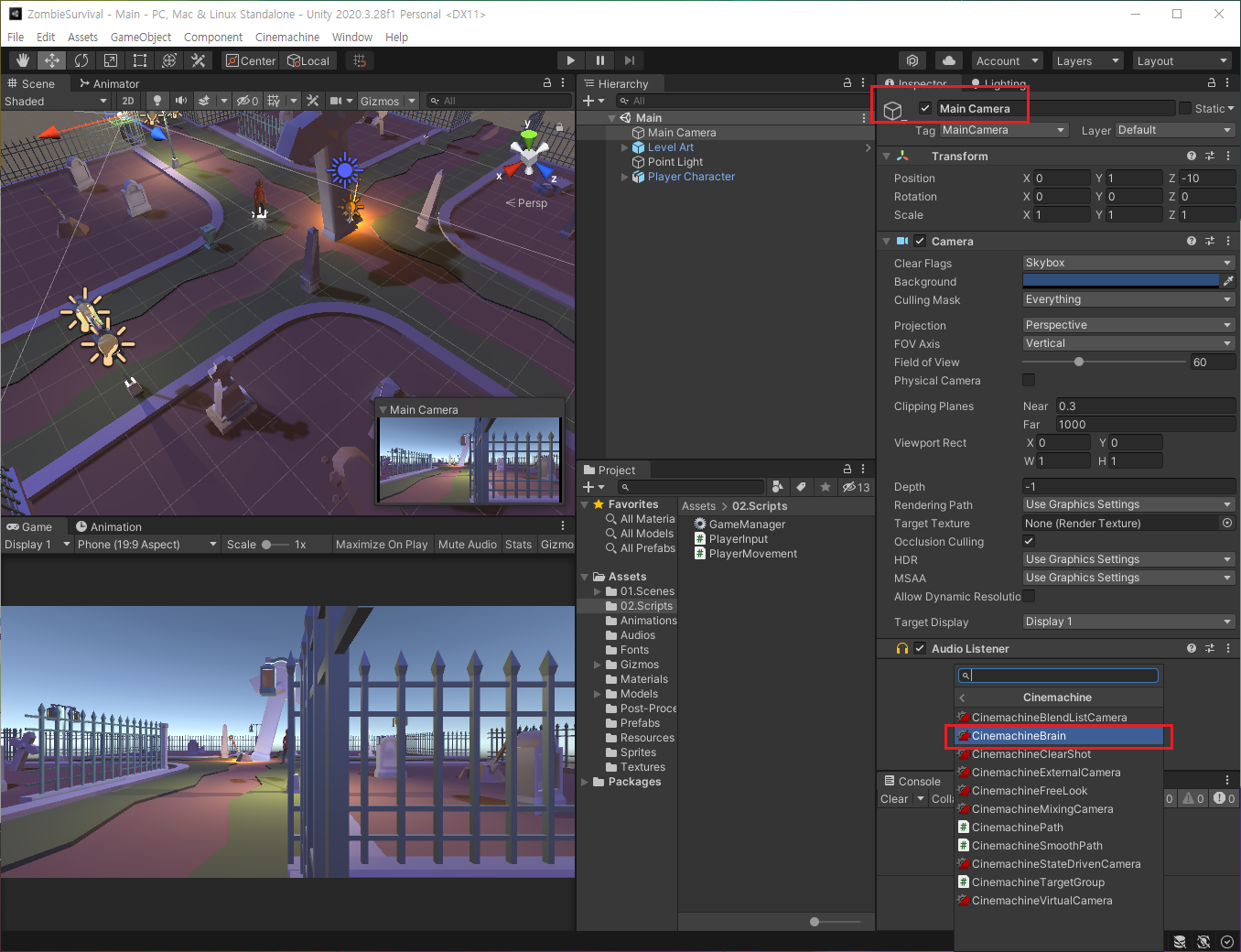Toggle Camera component enabled checkbox

coord(920,241)
